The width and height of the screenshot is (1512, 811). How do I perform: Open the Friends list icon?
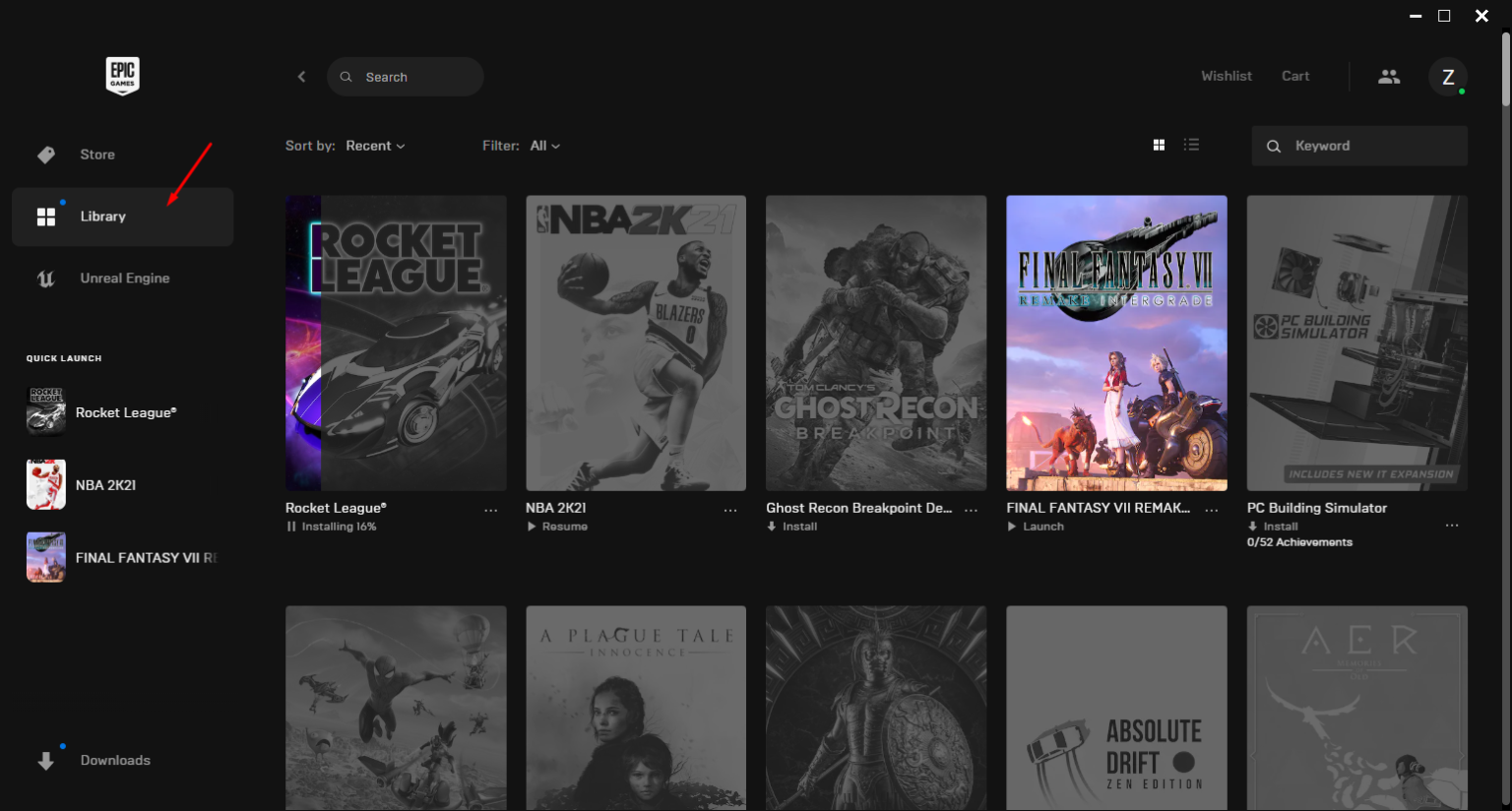pos(1389,77)
